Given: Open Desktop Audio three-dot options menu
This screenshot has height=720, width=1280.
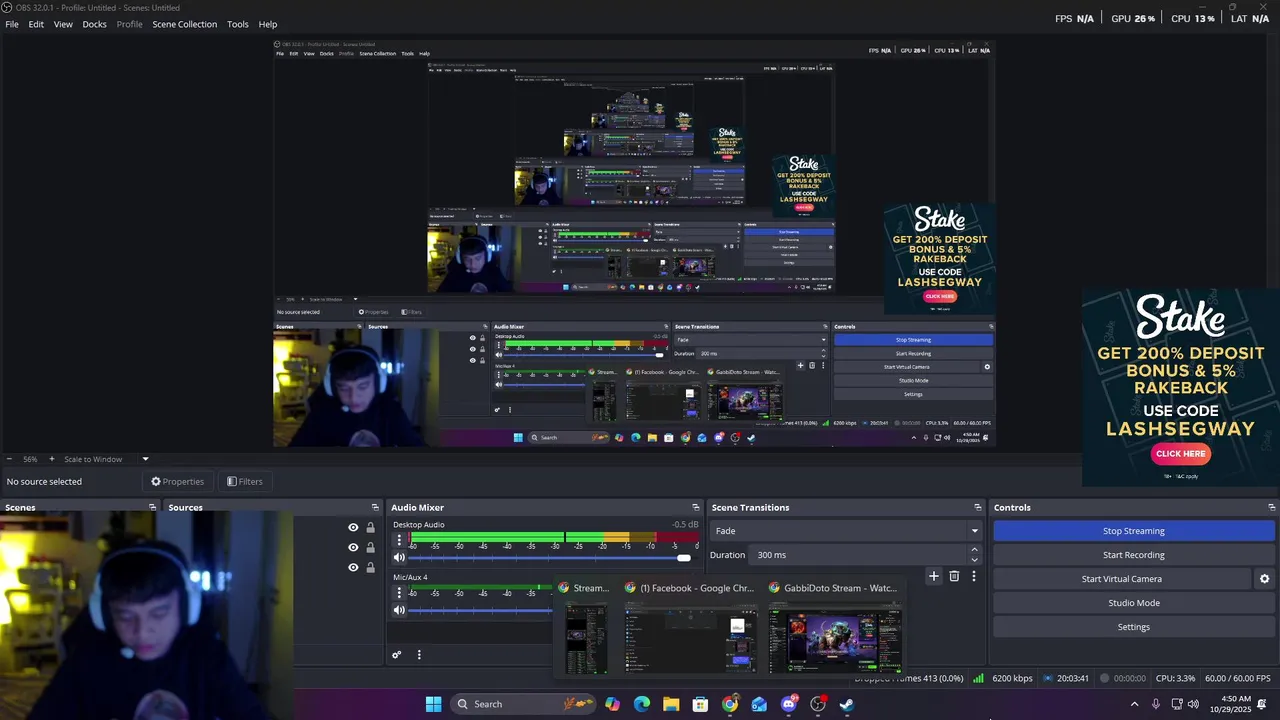Looking at the screenshot, I should (x=399, y=540).
